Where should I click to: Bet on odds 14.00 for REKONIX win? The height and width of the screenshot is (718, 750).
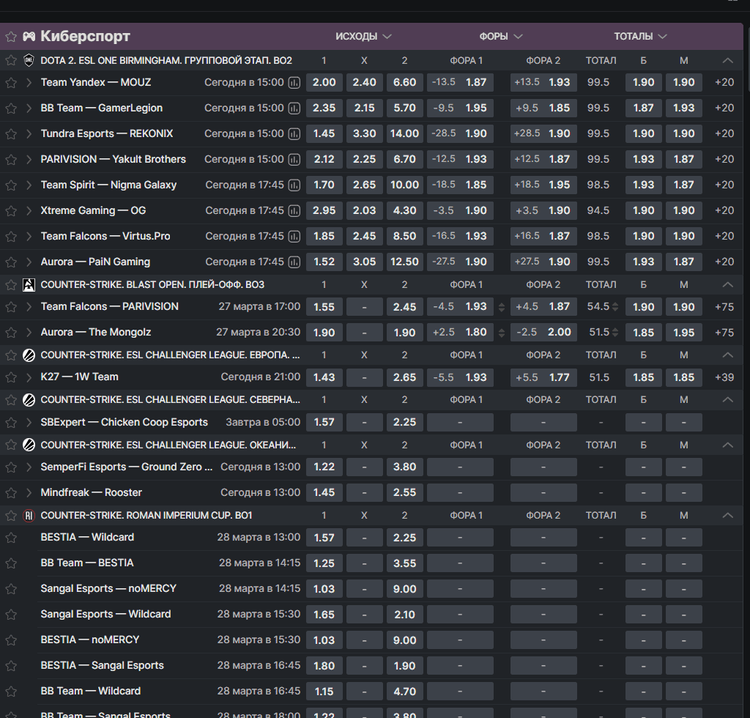[x=404, y=134]
